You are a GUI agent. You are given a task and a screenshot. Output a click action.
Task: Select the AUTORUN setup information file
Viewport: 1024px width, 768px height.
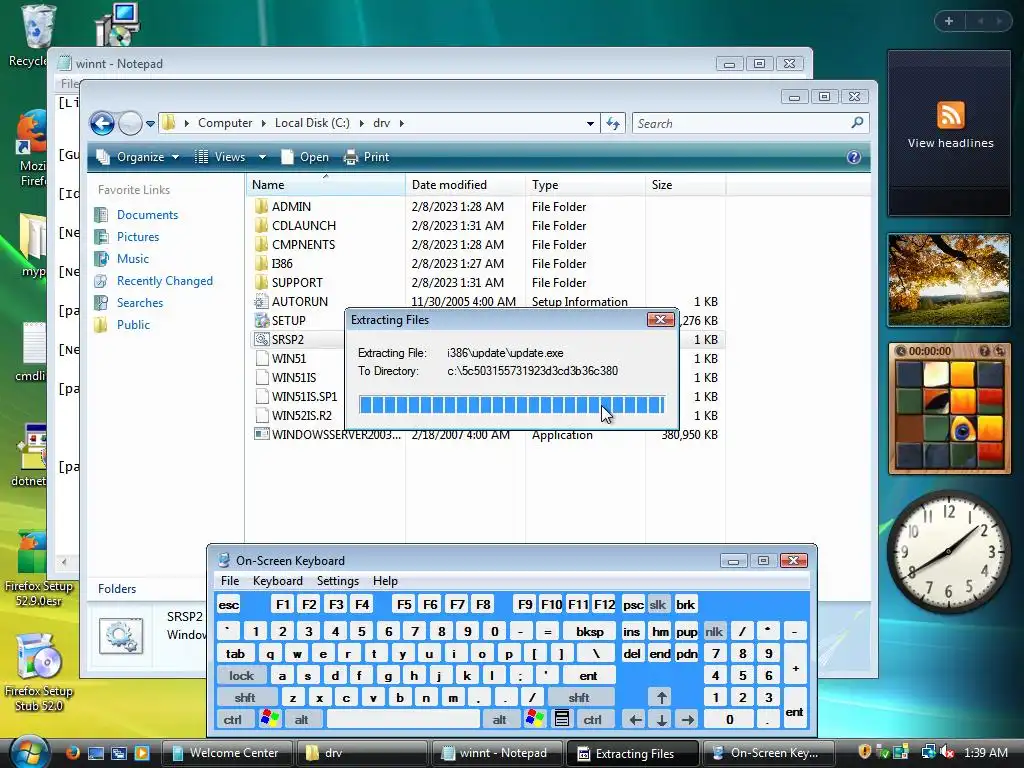[x=300, y=301]
